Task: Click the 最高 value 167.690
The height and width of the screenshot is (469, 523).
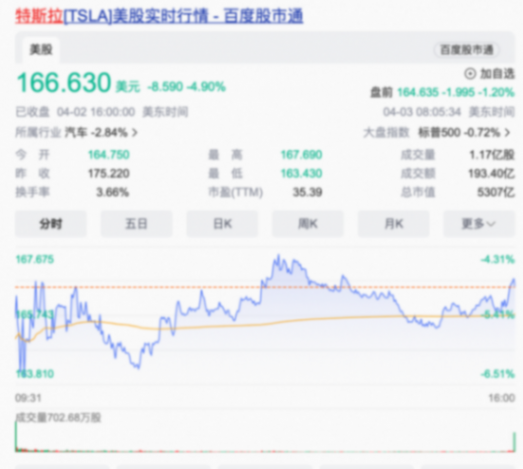Action: pyautogui.click(x=302, y=155)
